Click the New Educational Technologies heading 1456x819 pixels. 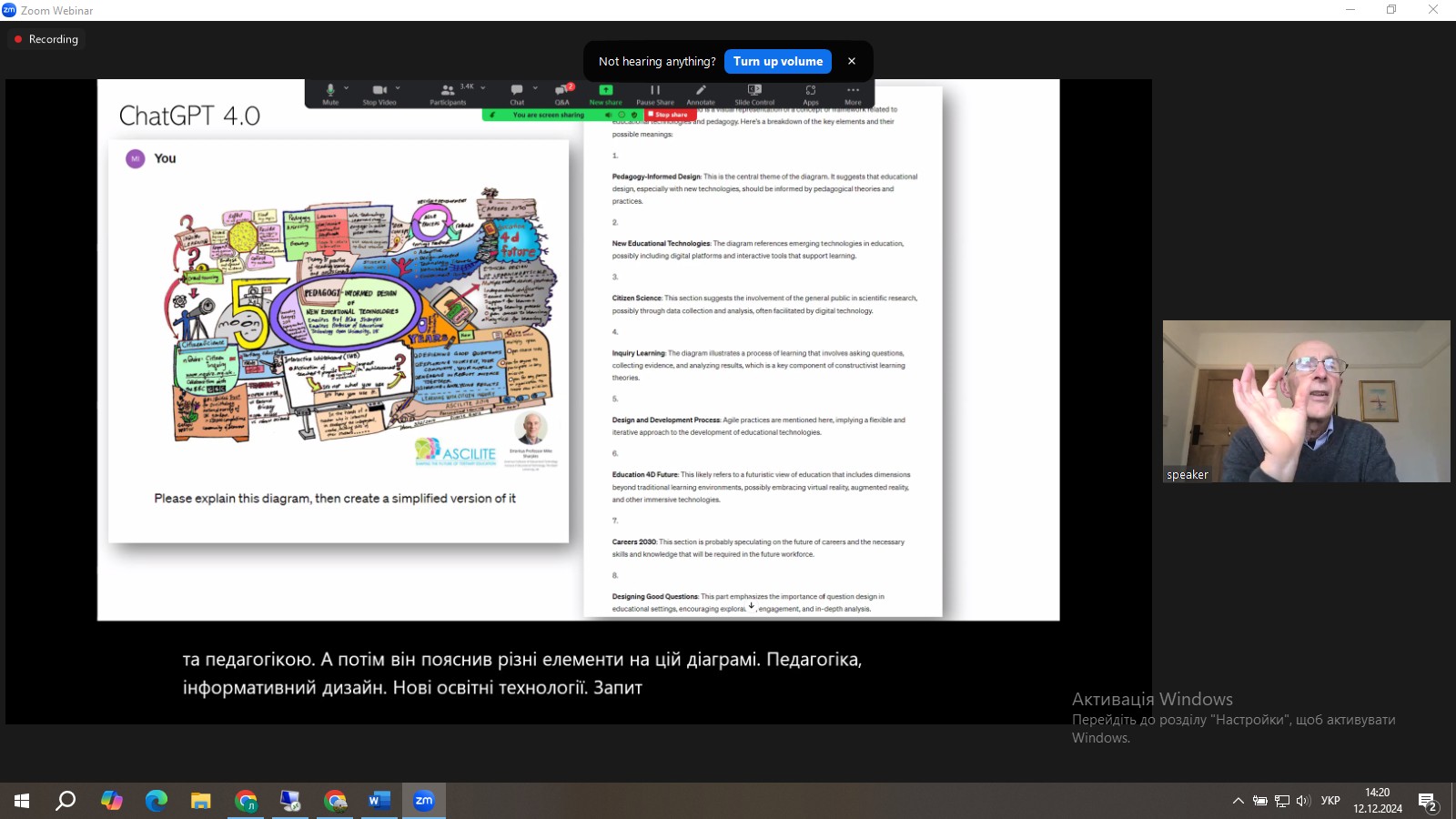[661, 243]
